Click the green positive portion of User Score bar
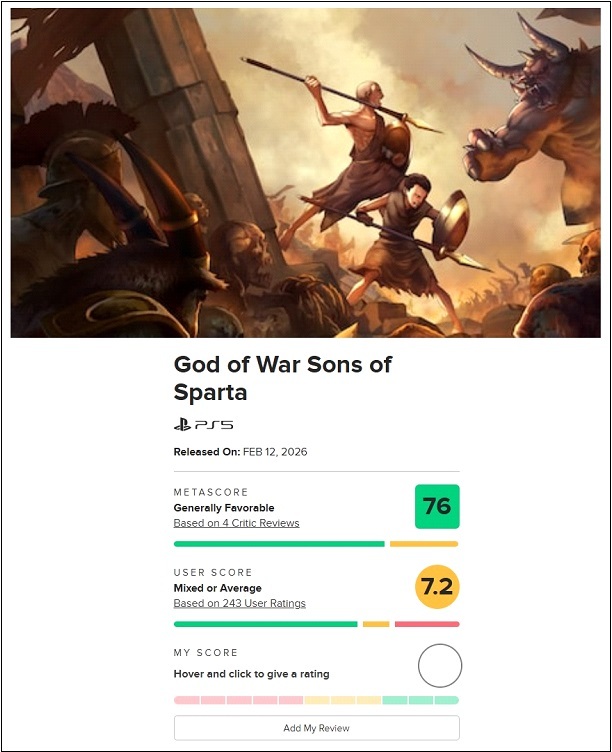This screenshot has height=752, width=612. [265, 624]
